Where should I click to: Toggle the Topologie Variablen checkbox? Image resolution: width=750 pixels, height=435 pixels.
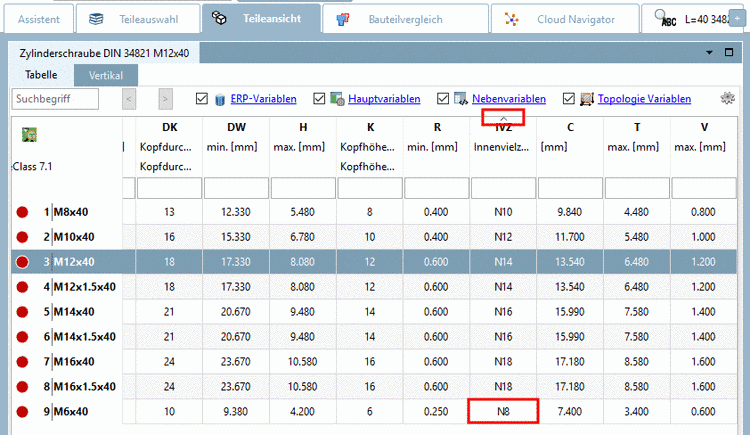(569, 99)
